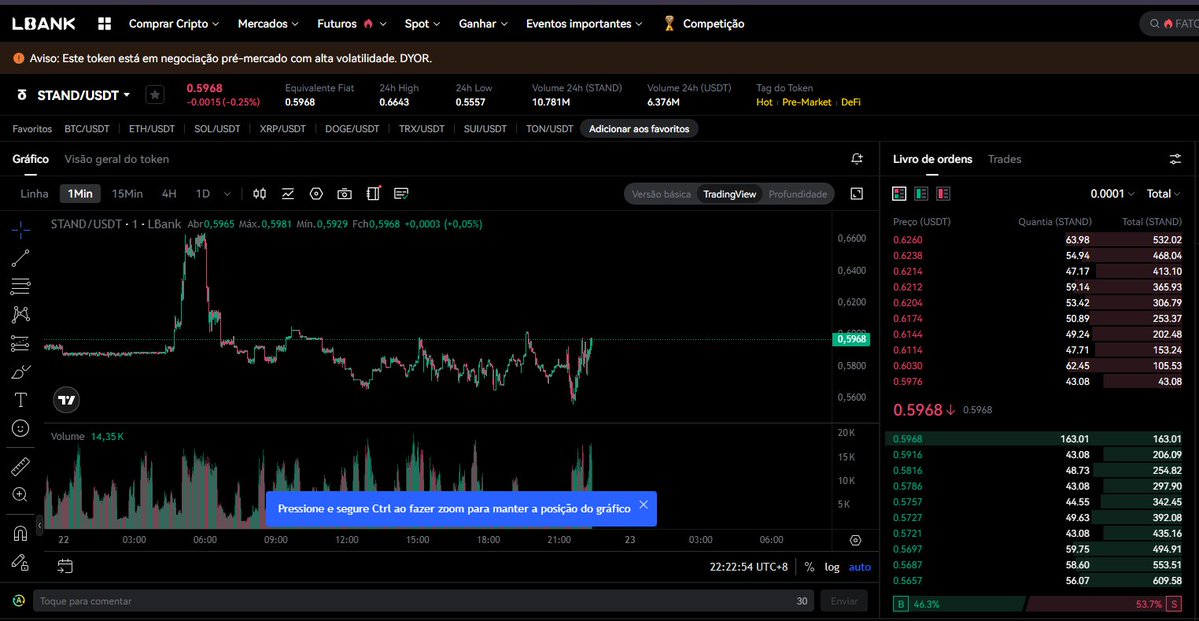This screenshot has width=1199, height=621.
Task: Open the chart comments icon
Action: tap(401, 193)
